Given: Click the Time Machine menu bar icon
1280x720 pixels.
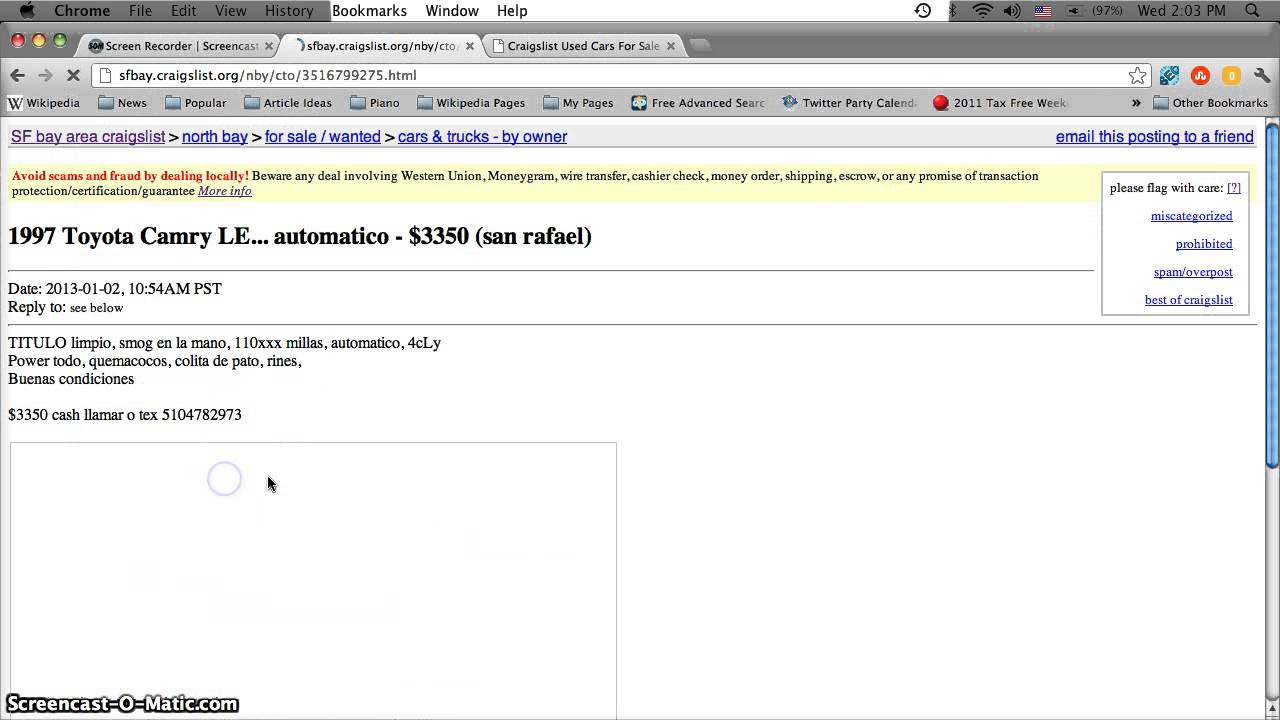Looking at the screenshot, I should (x=923, y=10).
